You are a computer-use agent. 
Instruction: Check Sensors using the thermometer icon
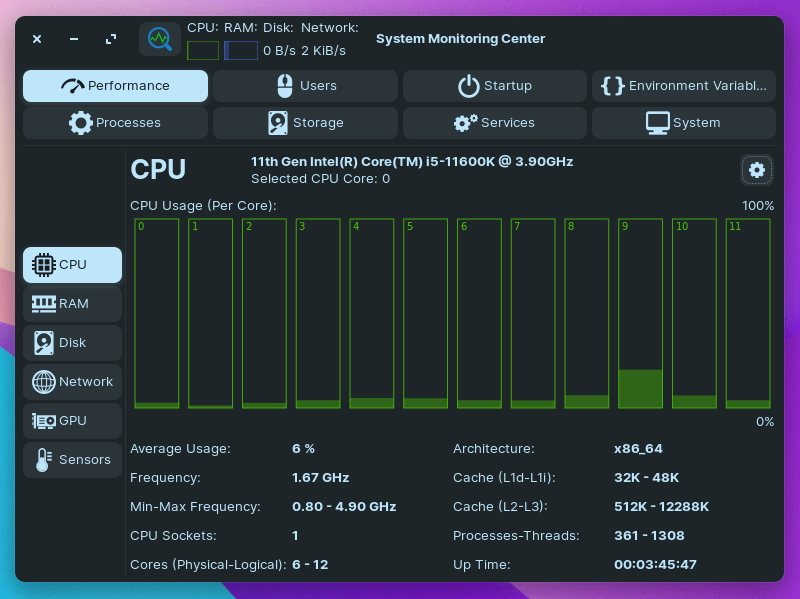[42, 459]
